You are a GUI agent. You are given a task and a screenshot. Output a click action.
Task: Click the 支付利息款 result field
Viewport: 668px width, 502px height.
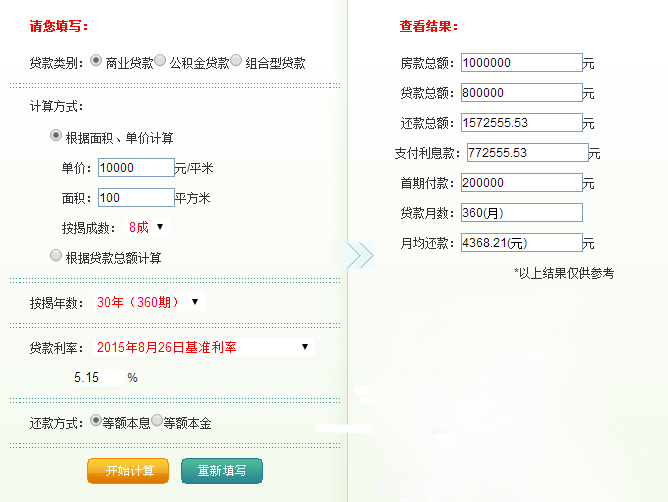click(x=526, y=153)
